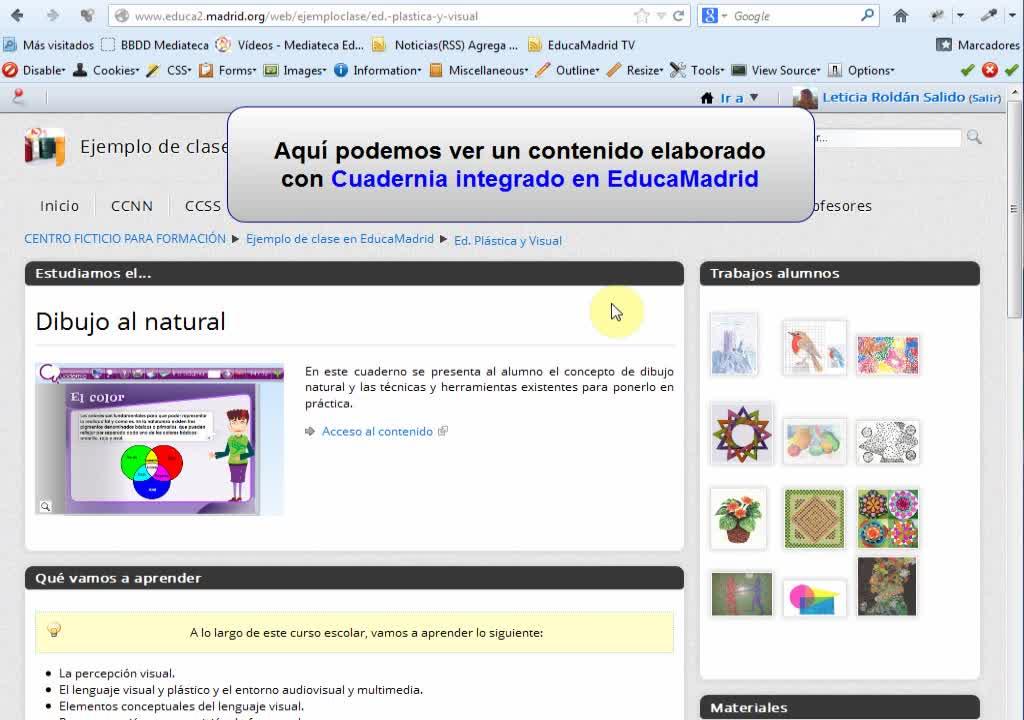Click the Google search magnifier icon
The image size is (1024, 720).
867,16
